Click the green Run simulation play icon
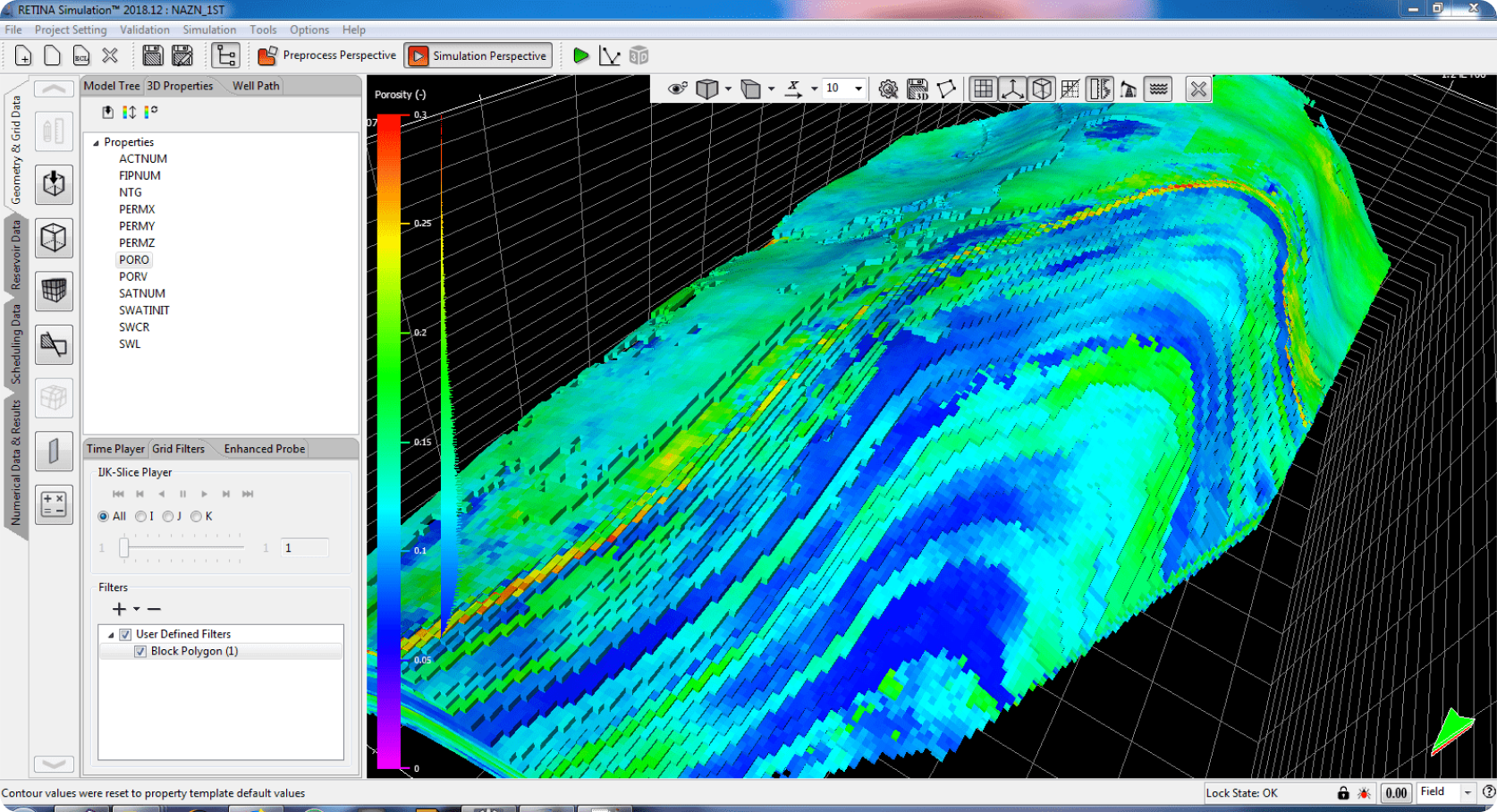Screen dimensions: 1497x812 [x=580, y=55]
